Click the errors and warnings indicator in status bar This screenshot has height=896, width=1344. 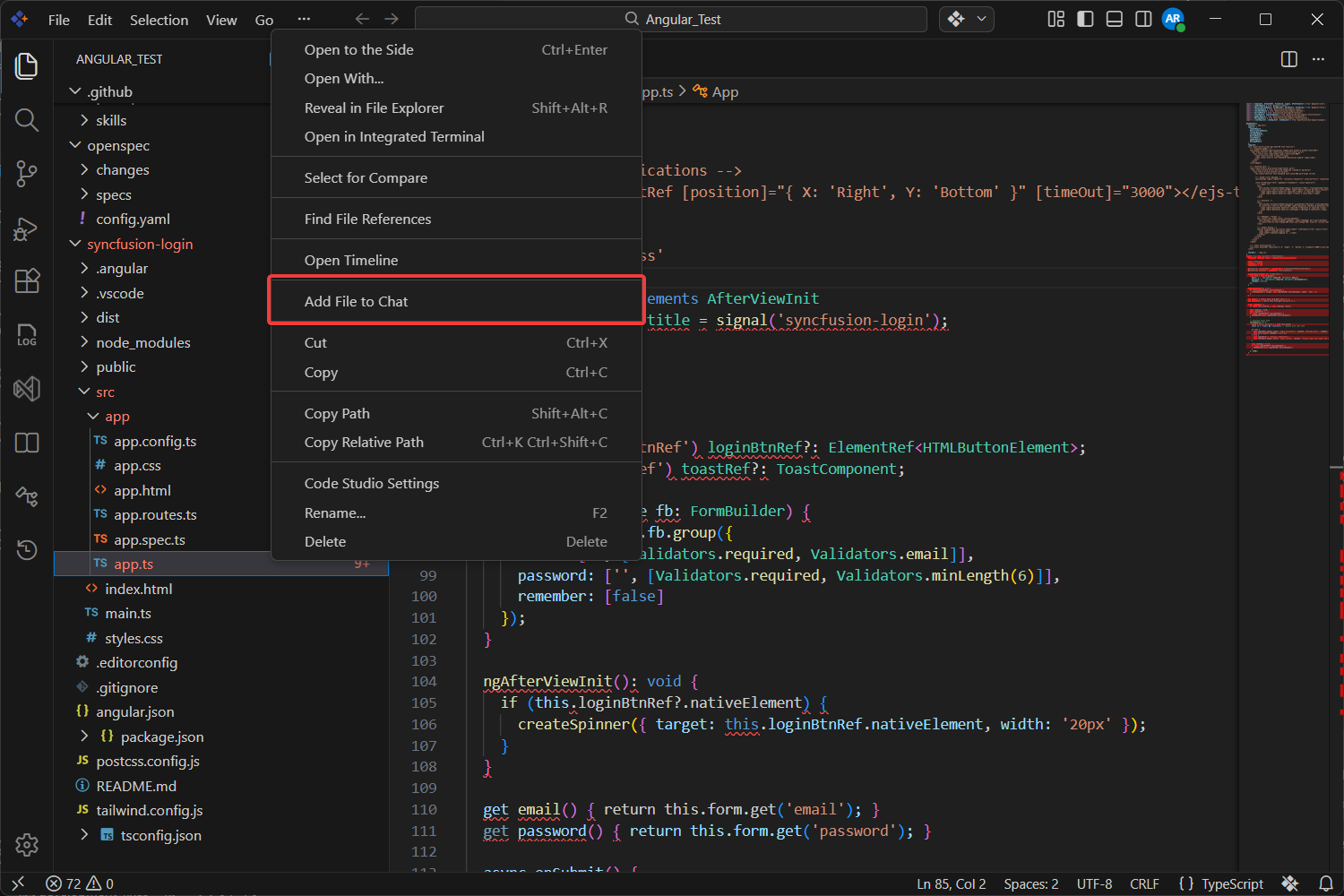tap(79, 883)
